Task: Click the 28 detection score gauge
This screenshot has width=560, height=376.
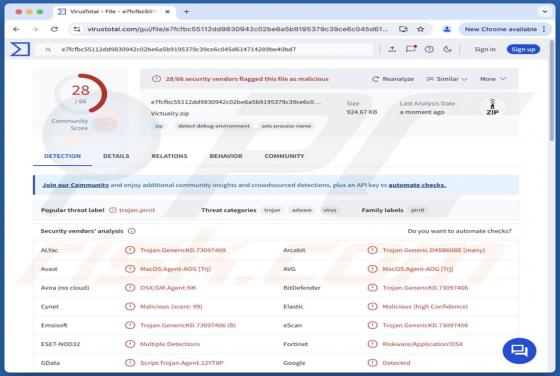Action: [81, 94]
